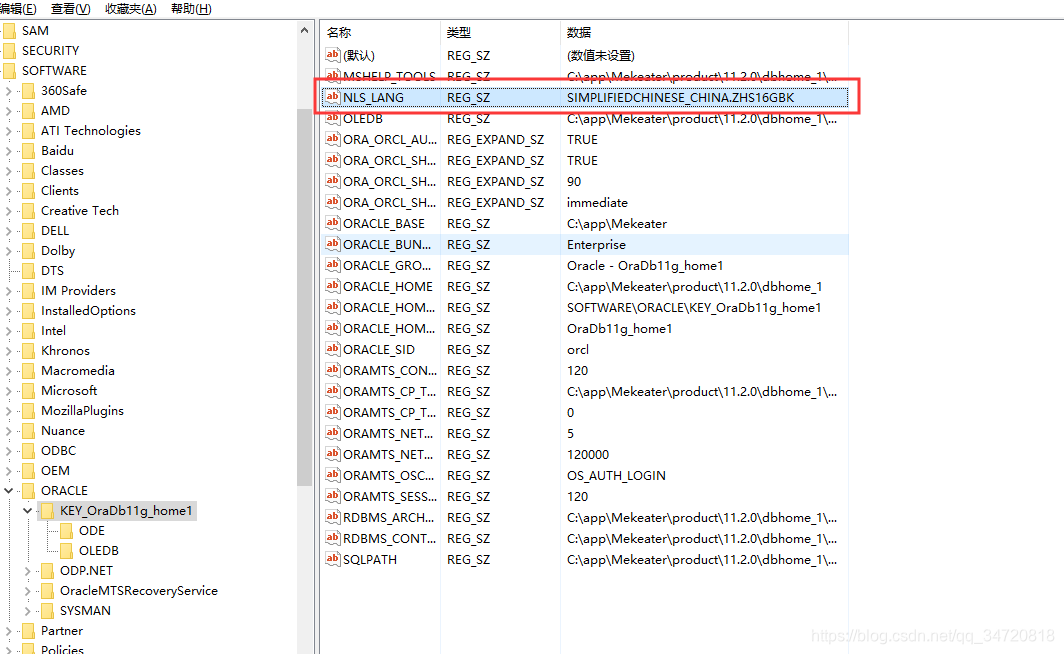This screenshot has width=1064, height=654.
Task: Click the NLS_LANG string value icon
Action: 332,97
